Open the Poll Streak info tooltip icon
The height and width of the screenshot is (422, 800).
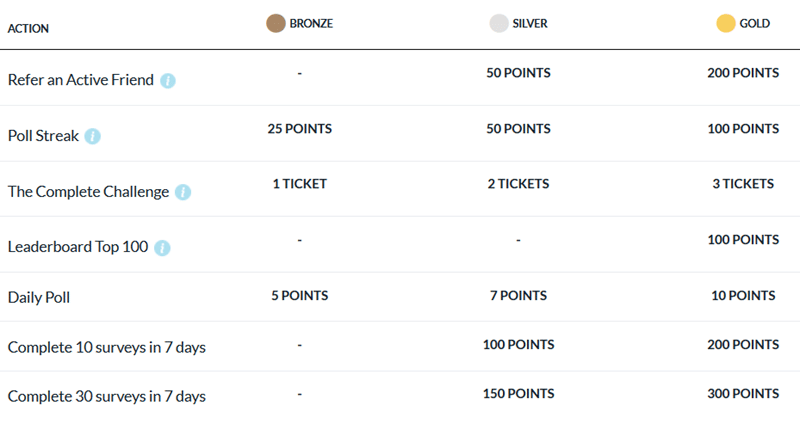92,136
